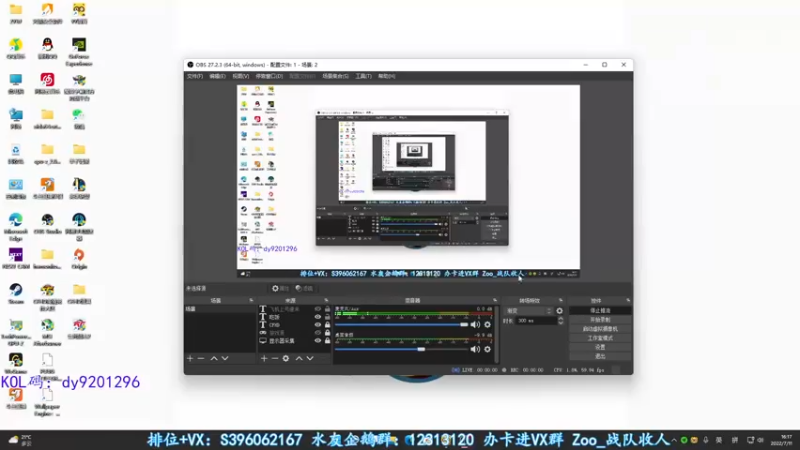Add a new source with the plus icon
The width and height of the screenshot is (800, 450).
tap(264, 359)
